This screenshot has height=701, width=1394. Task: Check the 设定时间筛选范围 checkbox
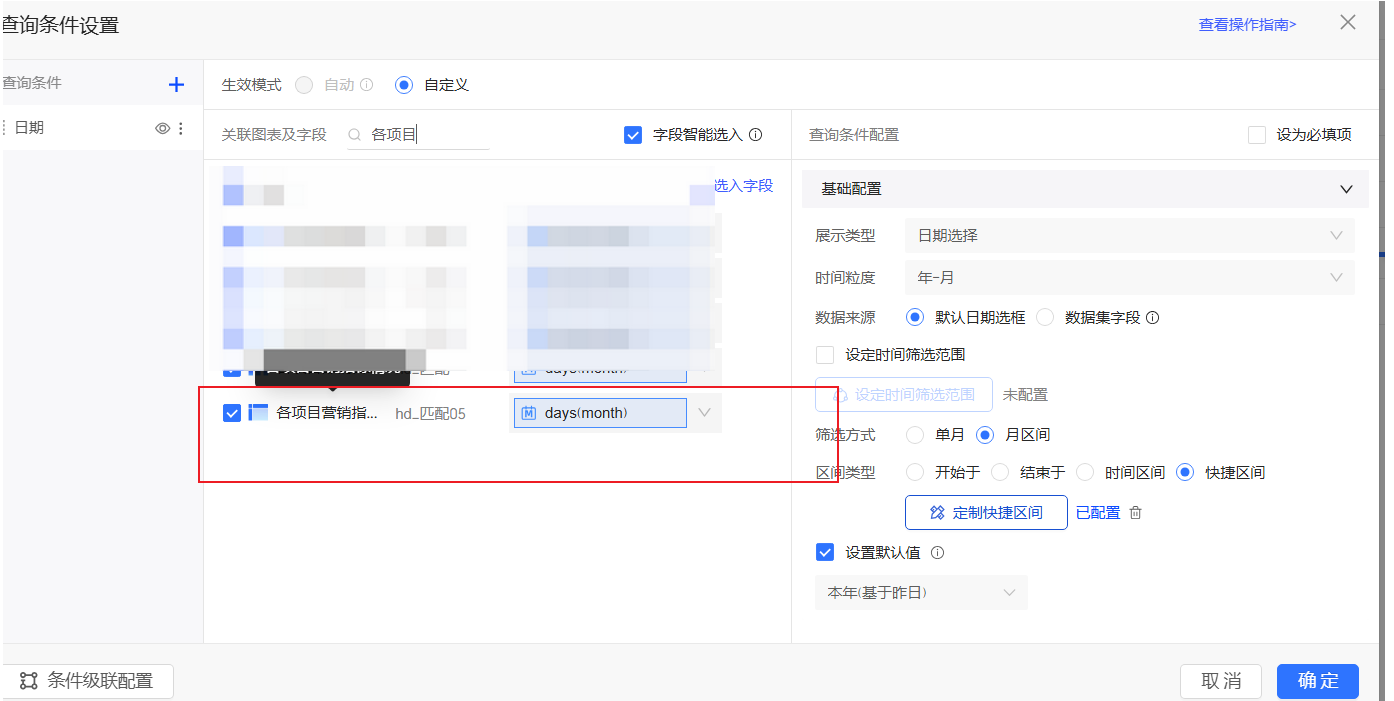coord(825,355)
